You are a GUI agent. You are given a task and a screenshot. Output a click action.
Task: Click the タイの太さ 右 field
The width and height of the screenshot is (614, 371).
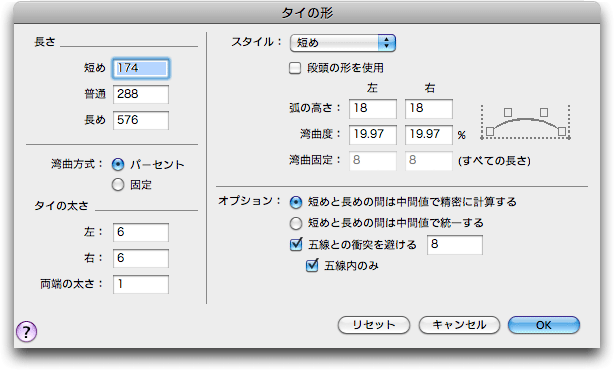(141, 258)
